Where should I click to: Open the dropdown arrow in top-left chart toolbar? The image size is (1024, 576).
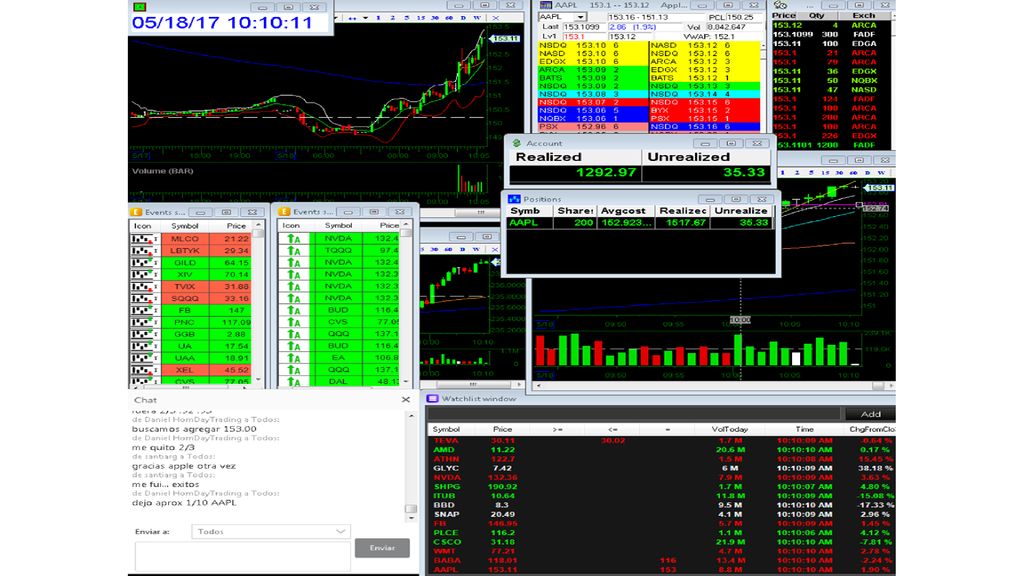pos(365,18)
